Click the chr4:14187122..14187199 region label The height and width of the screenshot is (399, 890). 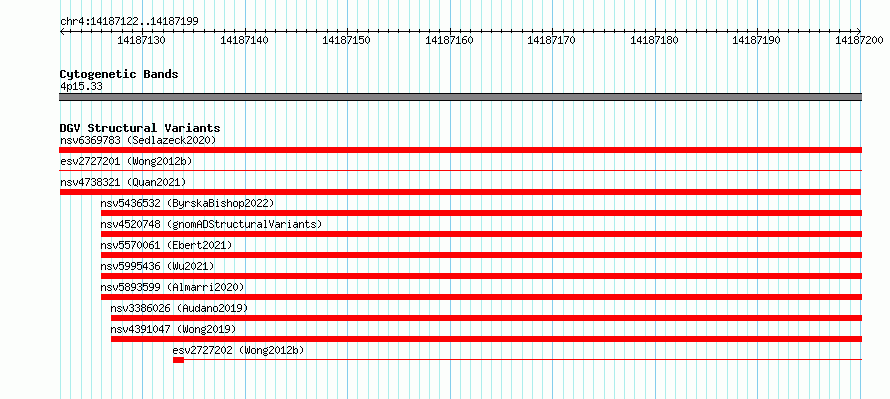[129, 22]
